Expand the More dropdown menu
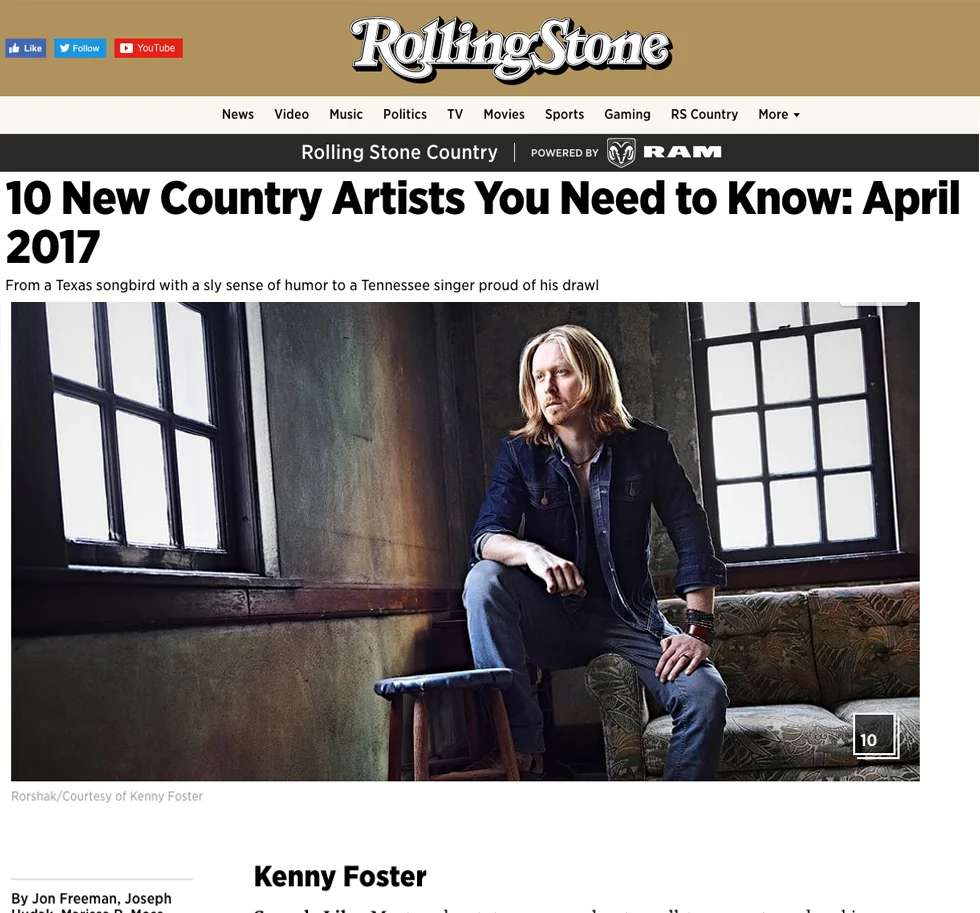This screenshot has height=913, width=980. [779, 114]
